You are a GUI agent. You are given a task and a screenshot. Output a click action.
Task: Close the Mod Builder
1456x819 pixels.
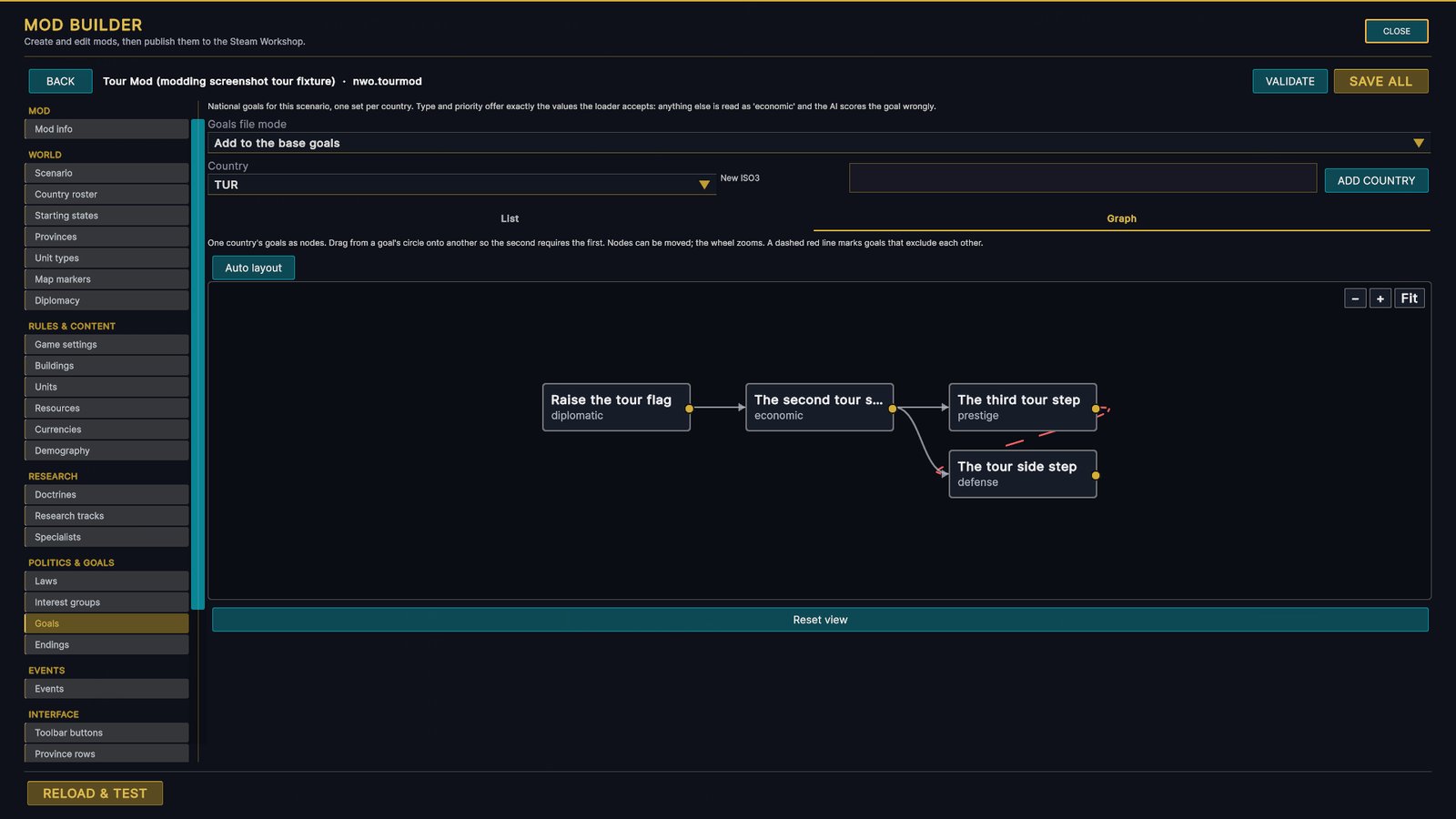[x=1396, y=31]
